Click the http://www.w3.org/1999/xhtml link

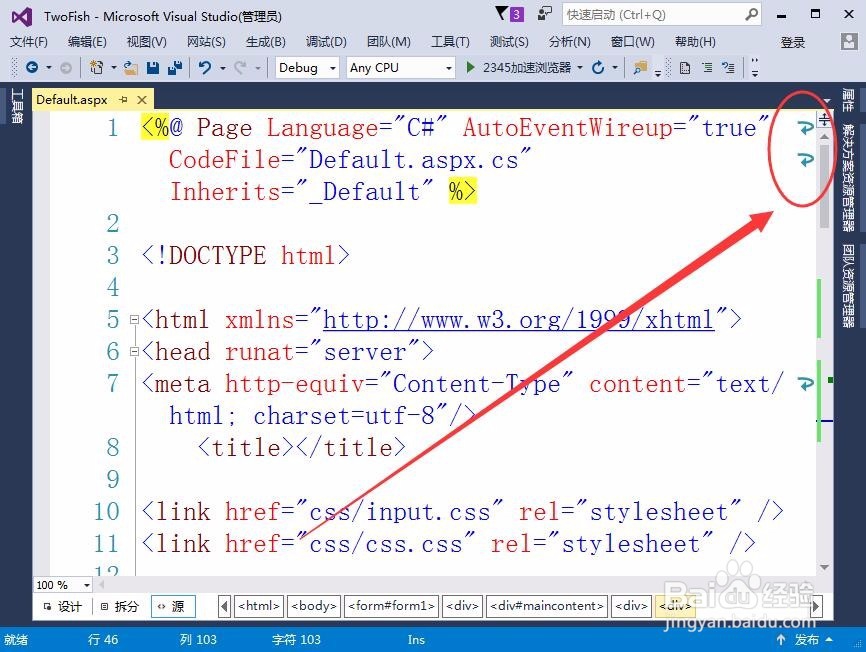pos(519,320)
